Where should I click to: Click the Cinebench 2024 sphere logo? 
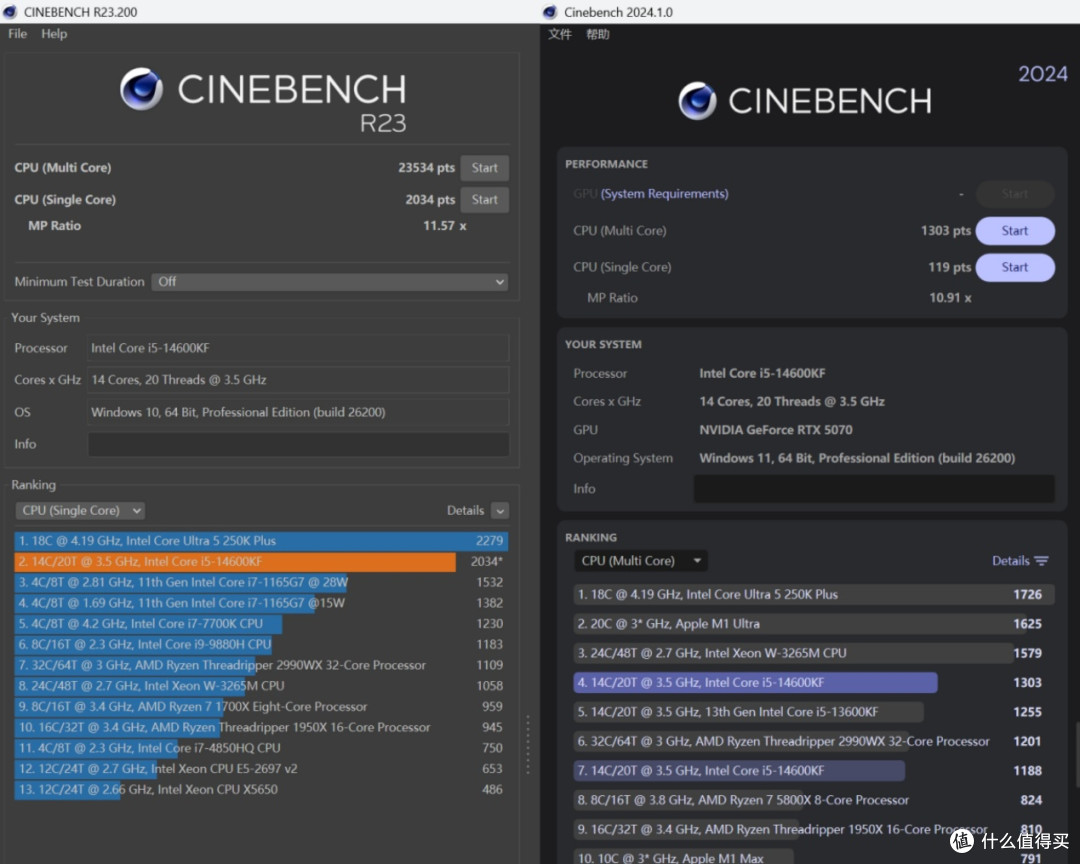697,101
